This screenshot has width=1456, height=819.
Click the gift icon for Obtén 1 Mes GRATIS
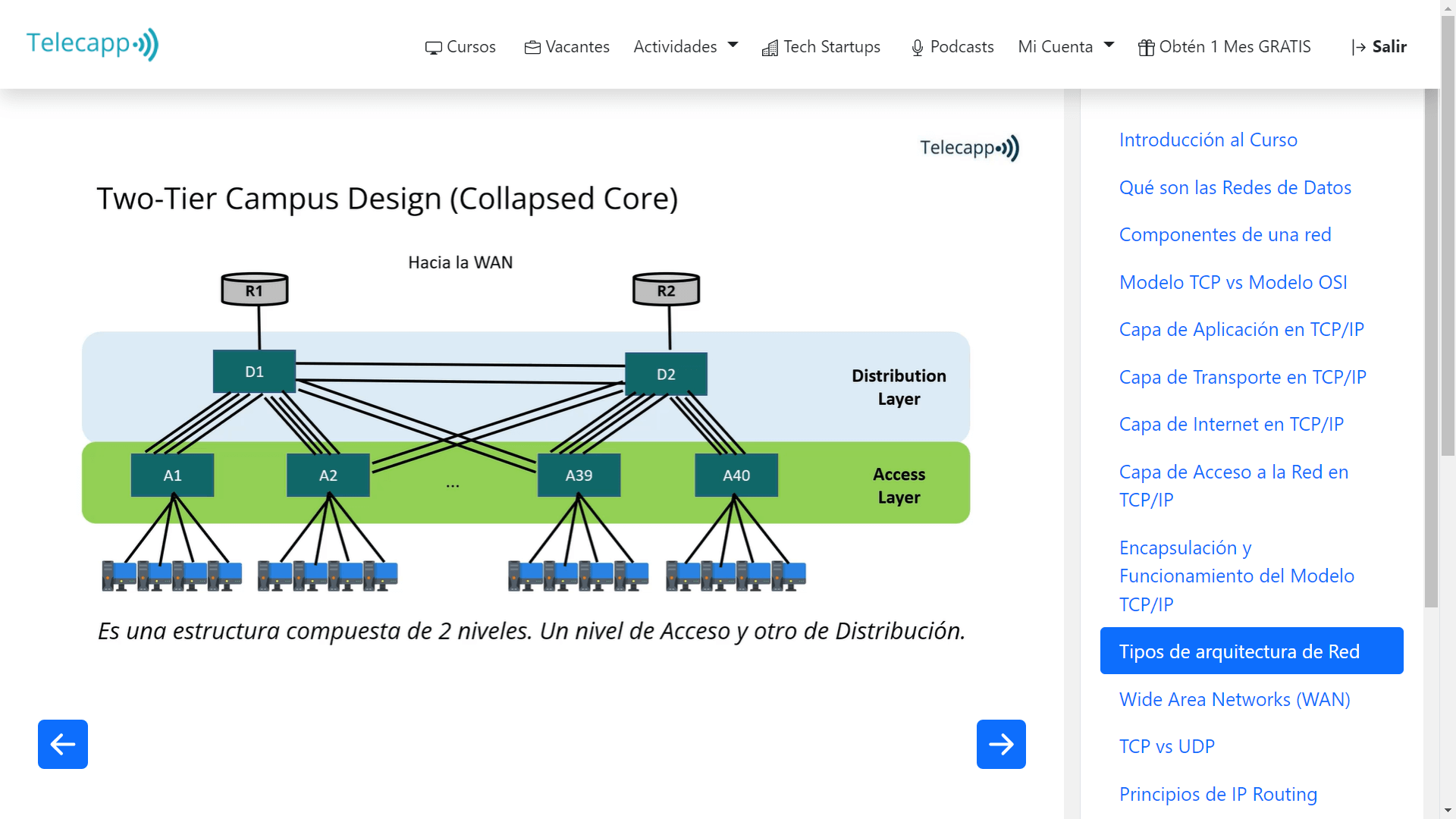point(1145,47)
